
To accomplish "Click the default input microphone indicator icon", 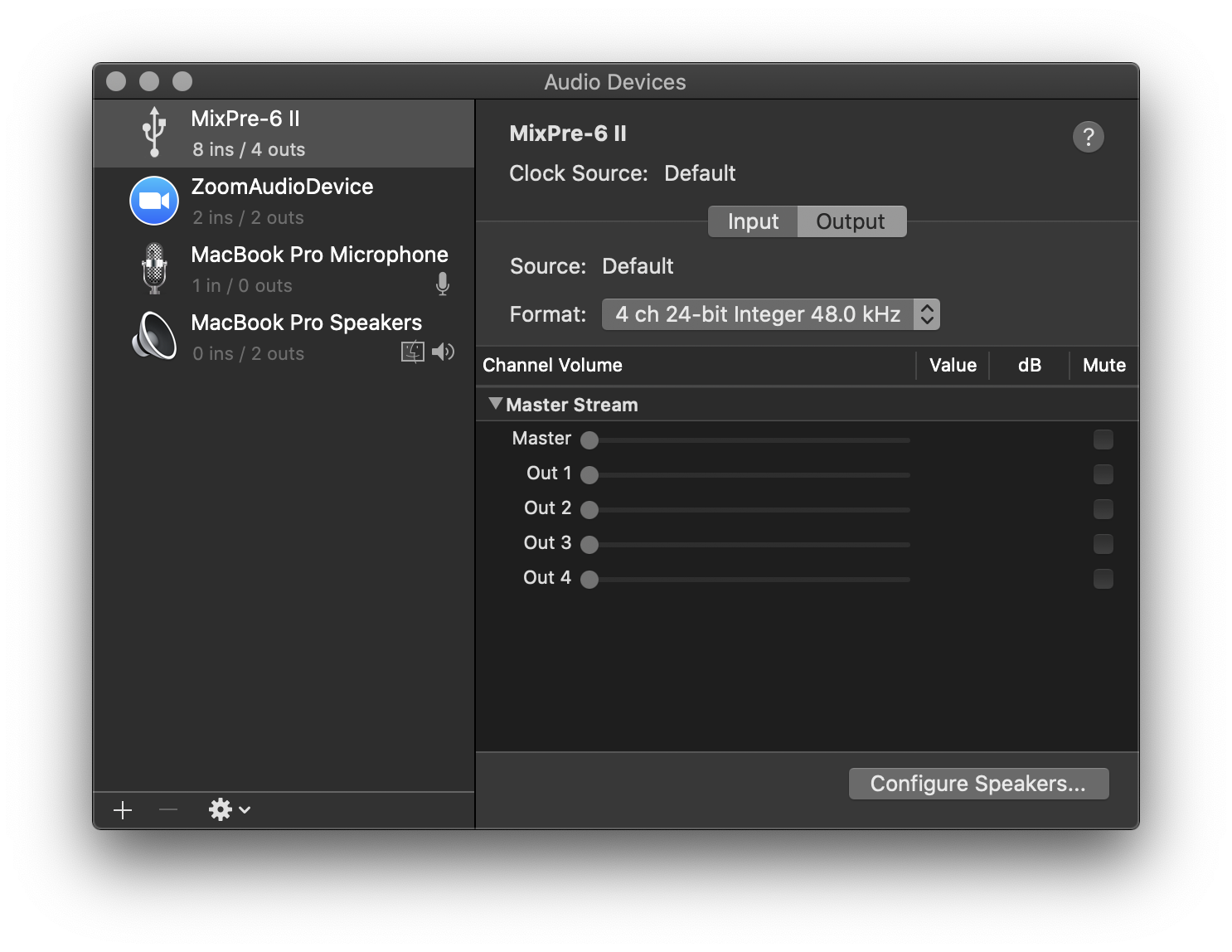I will click(443, 284).
